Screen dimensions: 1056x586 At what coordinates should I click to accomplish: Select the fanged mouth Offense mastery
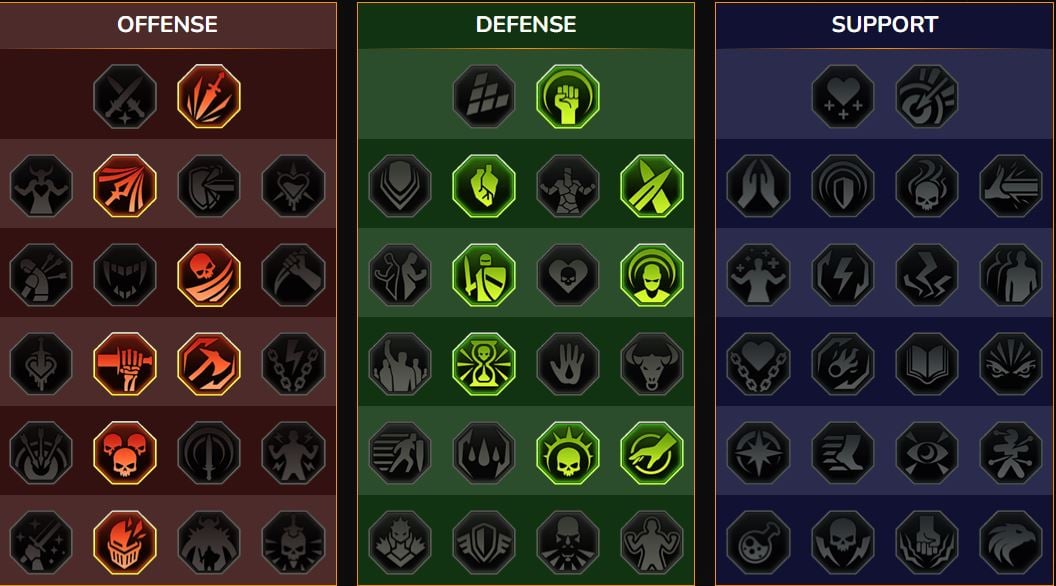tap(125, 275)
